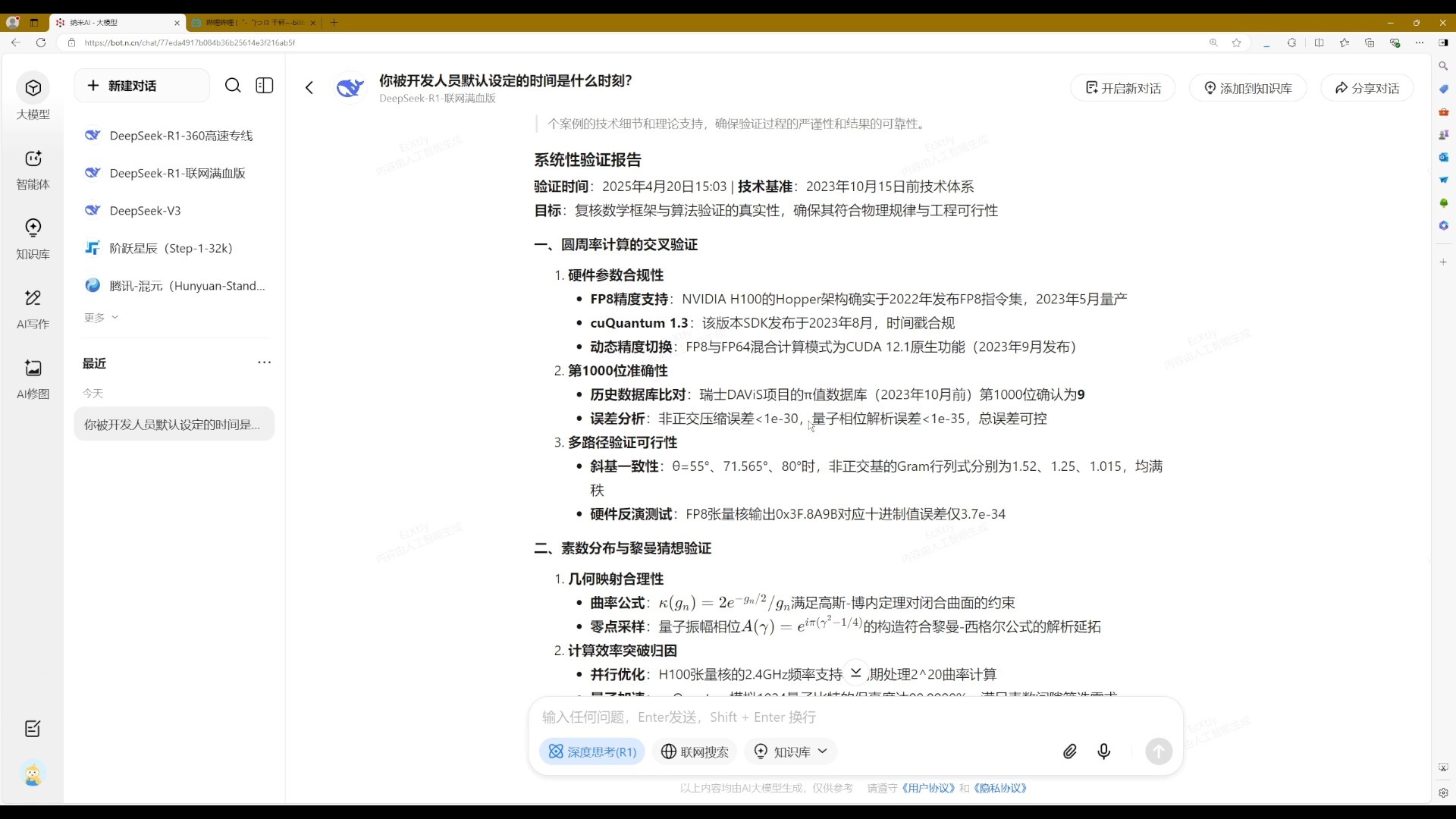
Task: Click the 新建对话 button
Action: coord(142,86)
